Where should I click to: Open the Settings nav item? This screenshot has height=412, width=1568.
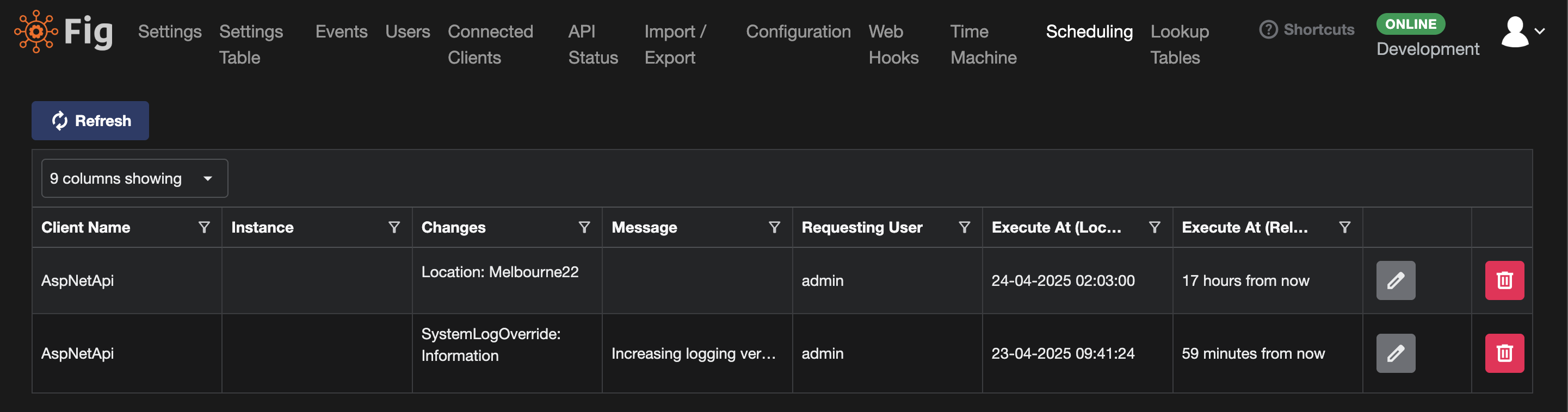pos(170,31)
